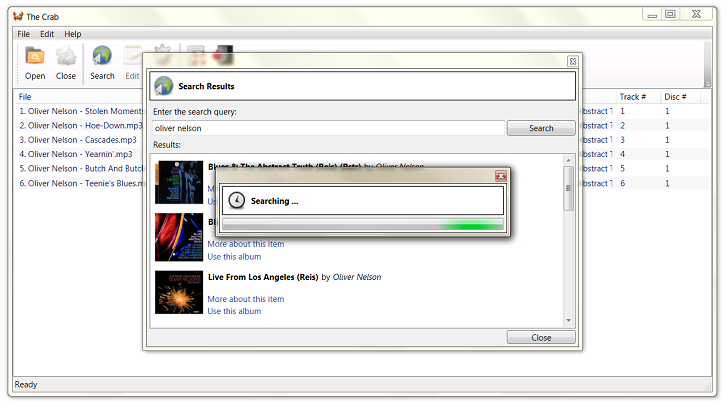Click the globe icon in Search Results header

tap(164, 86)
